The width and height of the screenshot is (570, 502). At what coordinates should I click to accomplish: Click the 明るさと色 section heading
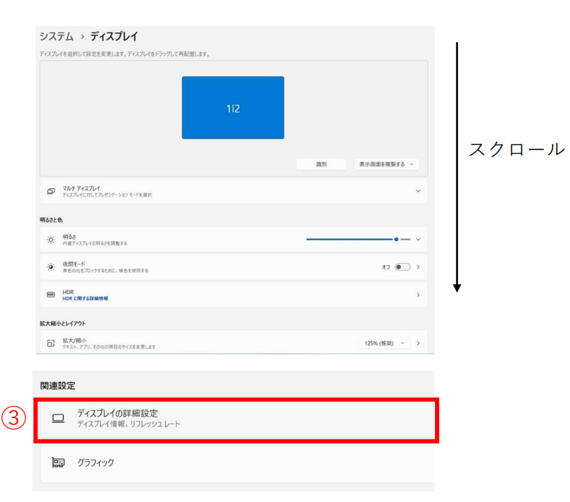point(51,220)
